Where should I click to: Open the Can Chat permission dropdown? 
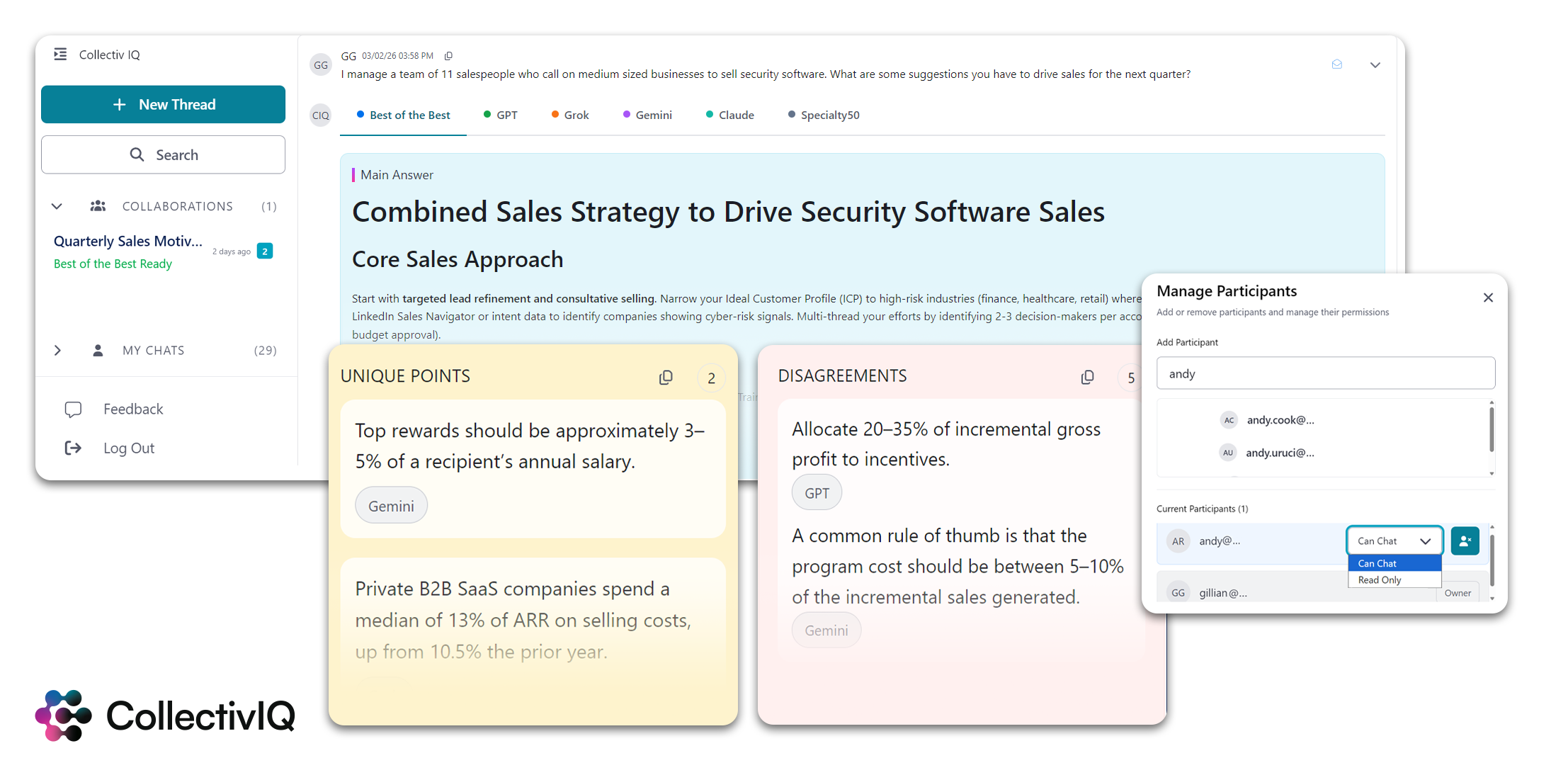click(1394, 541)
